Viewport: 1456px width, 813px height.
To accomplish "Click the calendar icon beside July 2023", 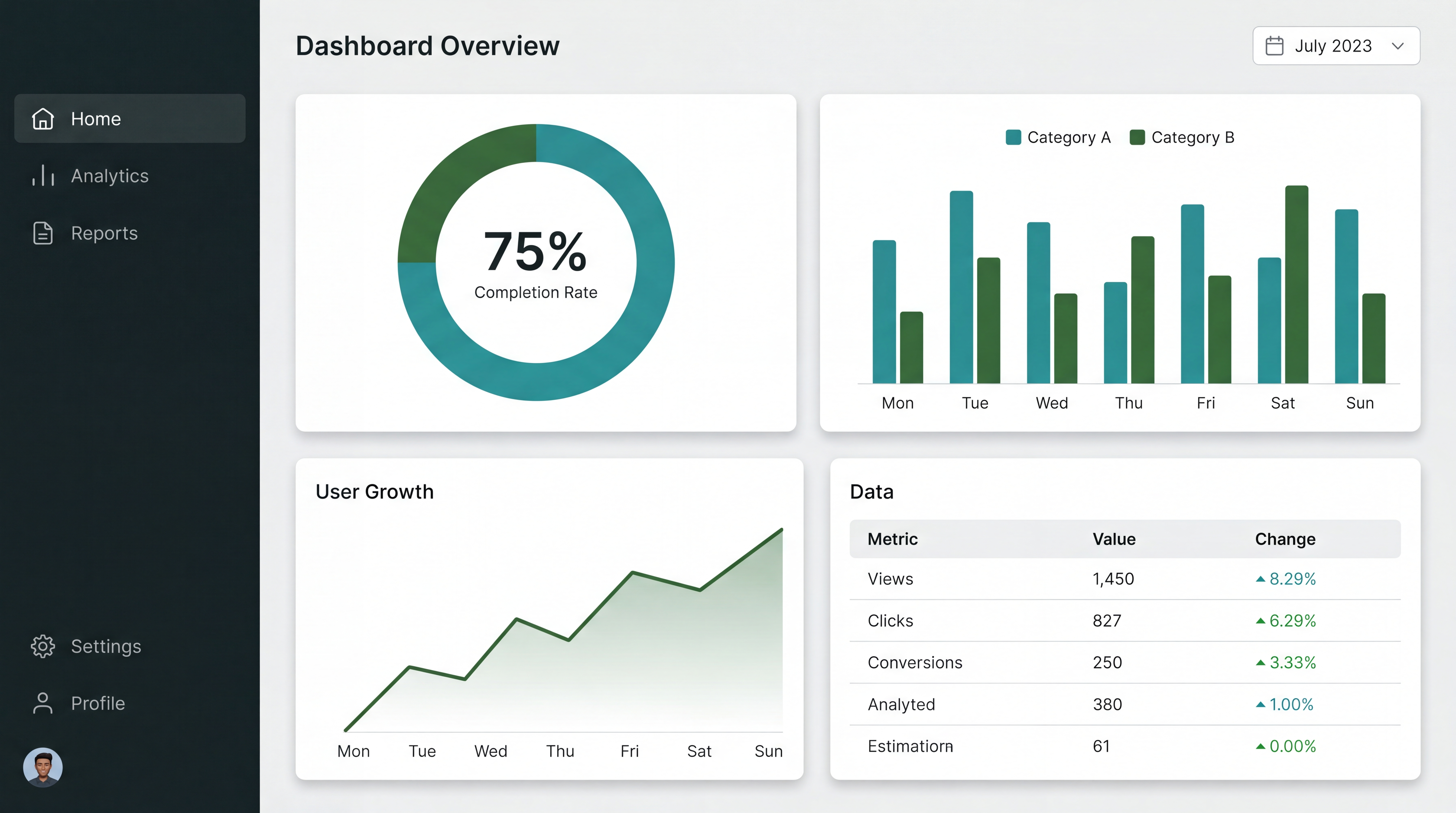I will pos(1274,46).
